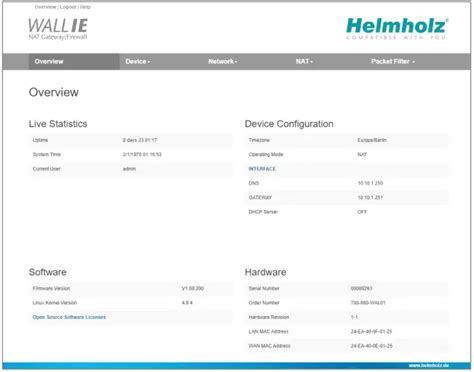The height and width of the screenshot is (372, 474).
Task: Click the Overview page heading
Action: coord(54,92)
